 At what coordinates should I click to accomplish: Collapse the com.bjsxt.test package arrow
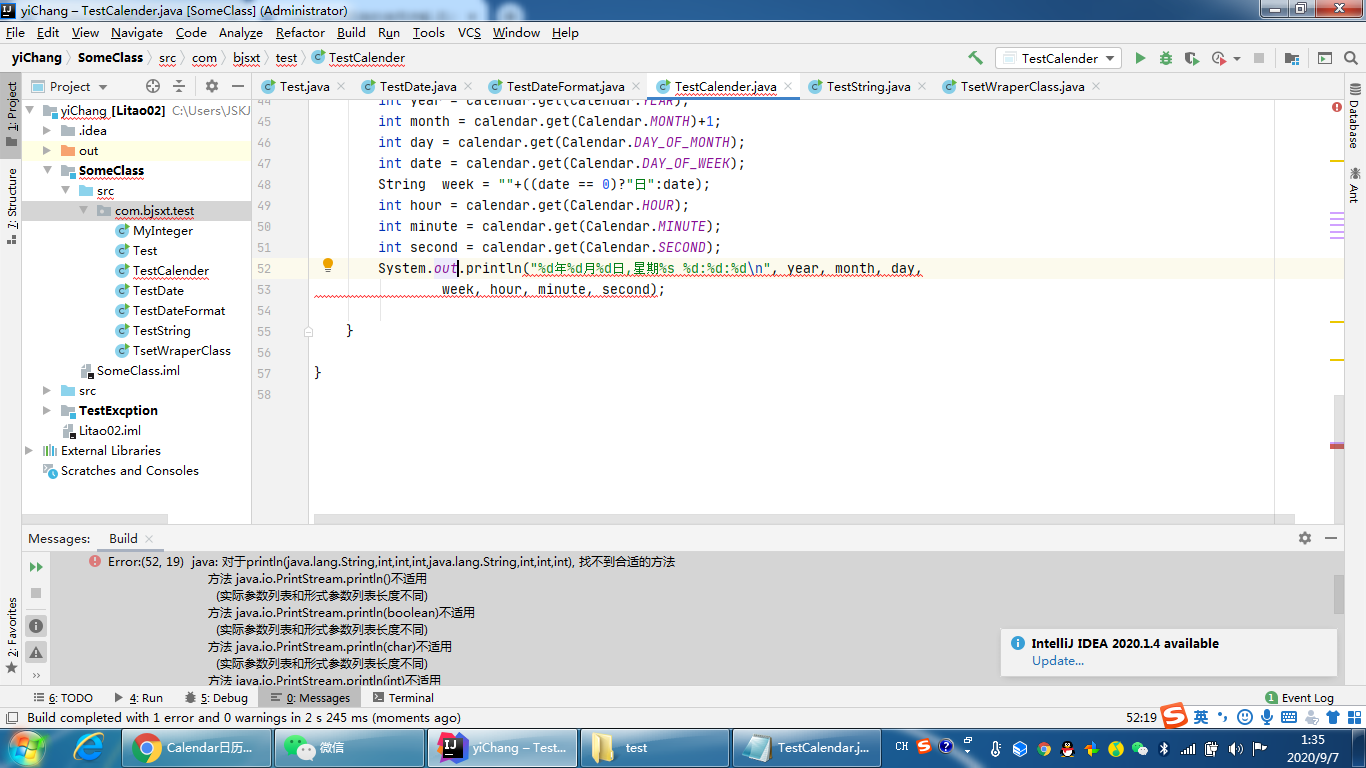click(x=84, y=211)
